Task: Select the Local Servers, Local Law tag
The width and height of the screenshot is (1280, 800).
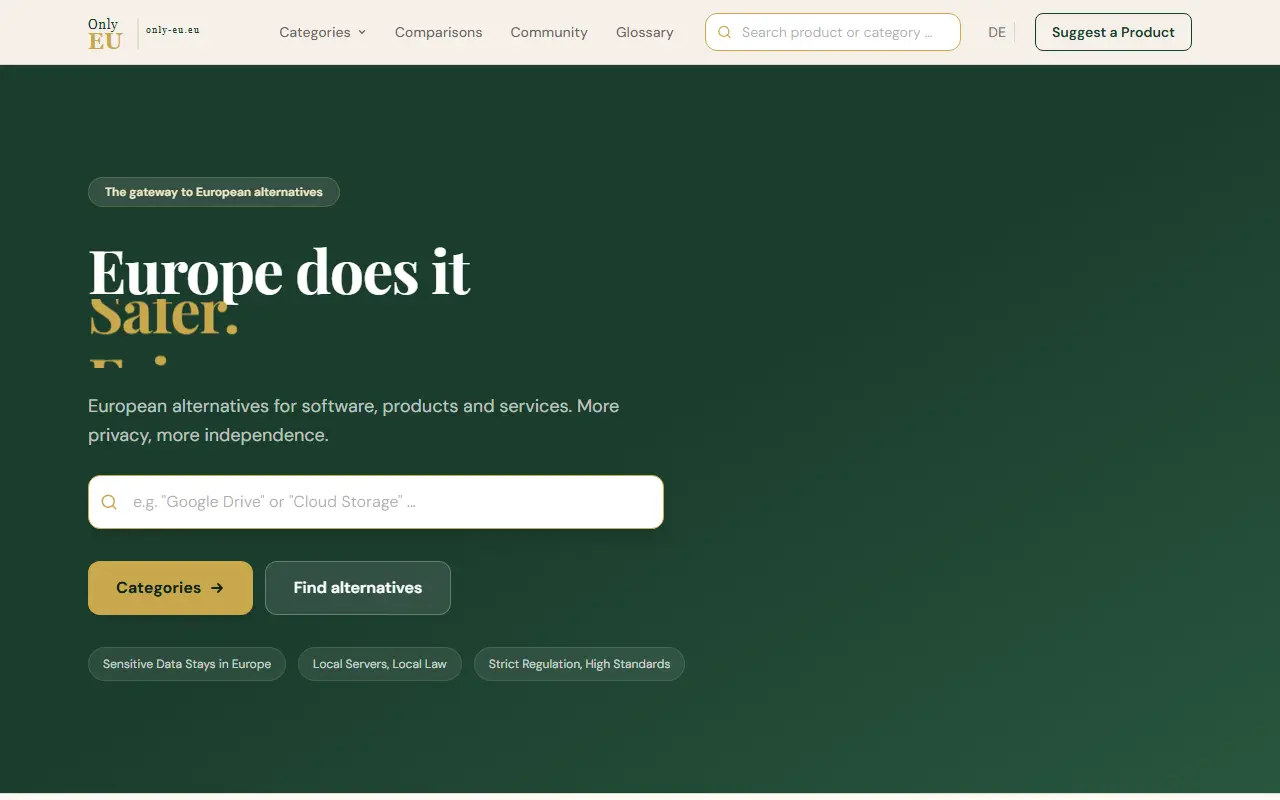Action: (380, 664)
